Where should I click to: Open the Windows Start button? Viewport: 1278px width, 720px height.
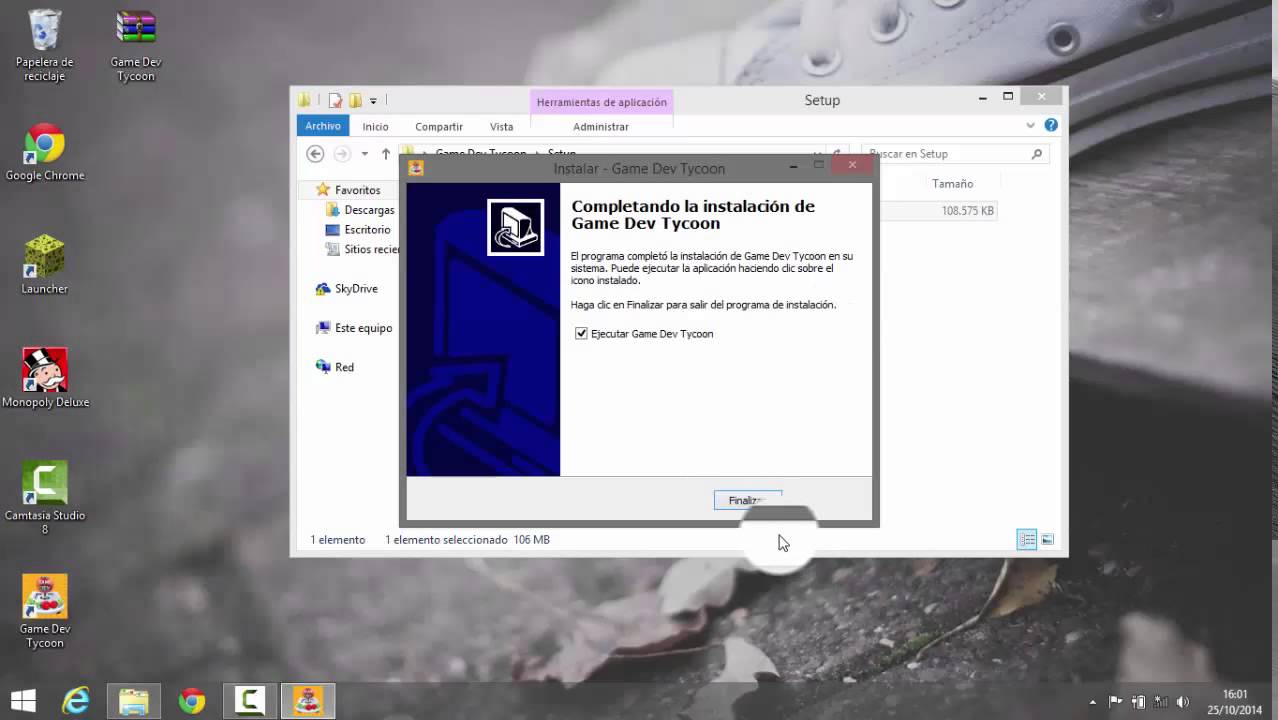pos(22,701)
